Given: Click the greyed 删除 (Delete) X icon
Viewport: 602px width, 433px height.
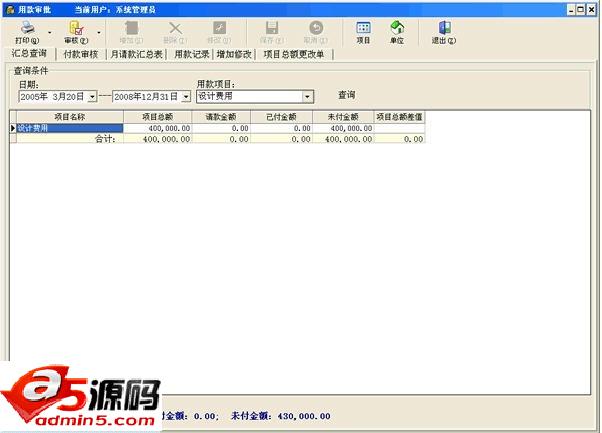Looking at the screenshot, I should pyautogui.click(x=175, y=32).
